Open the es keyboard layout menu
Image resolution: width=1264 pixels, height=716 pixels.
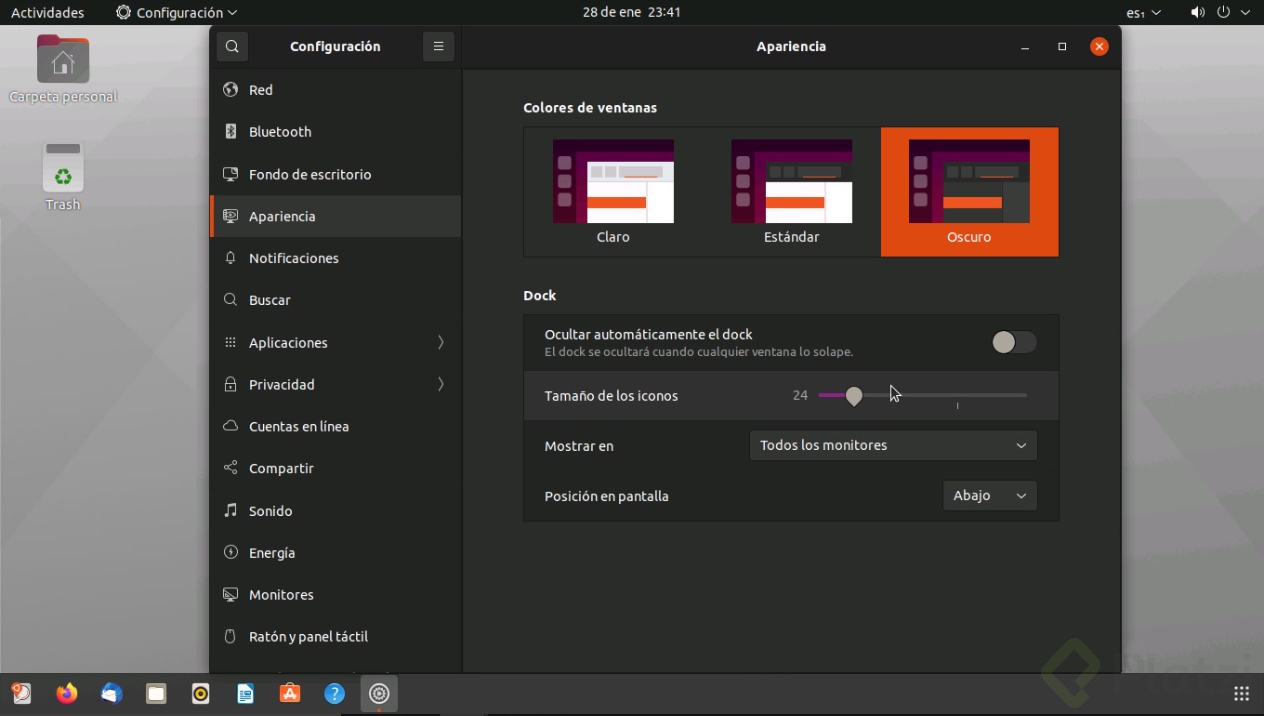(x=1143, y=13)
